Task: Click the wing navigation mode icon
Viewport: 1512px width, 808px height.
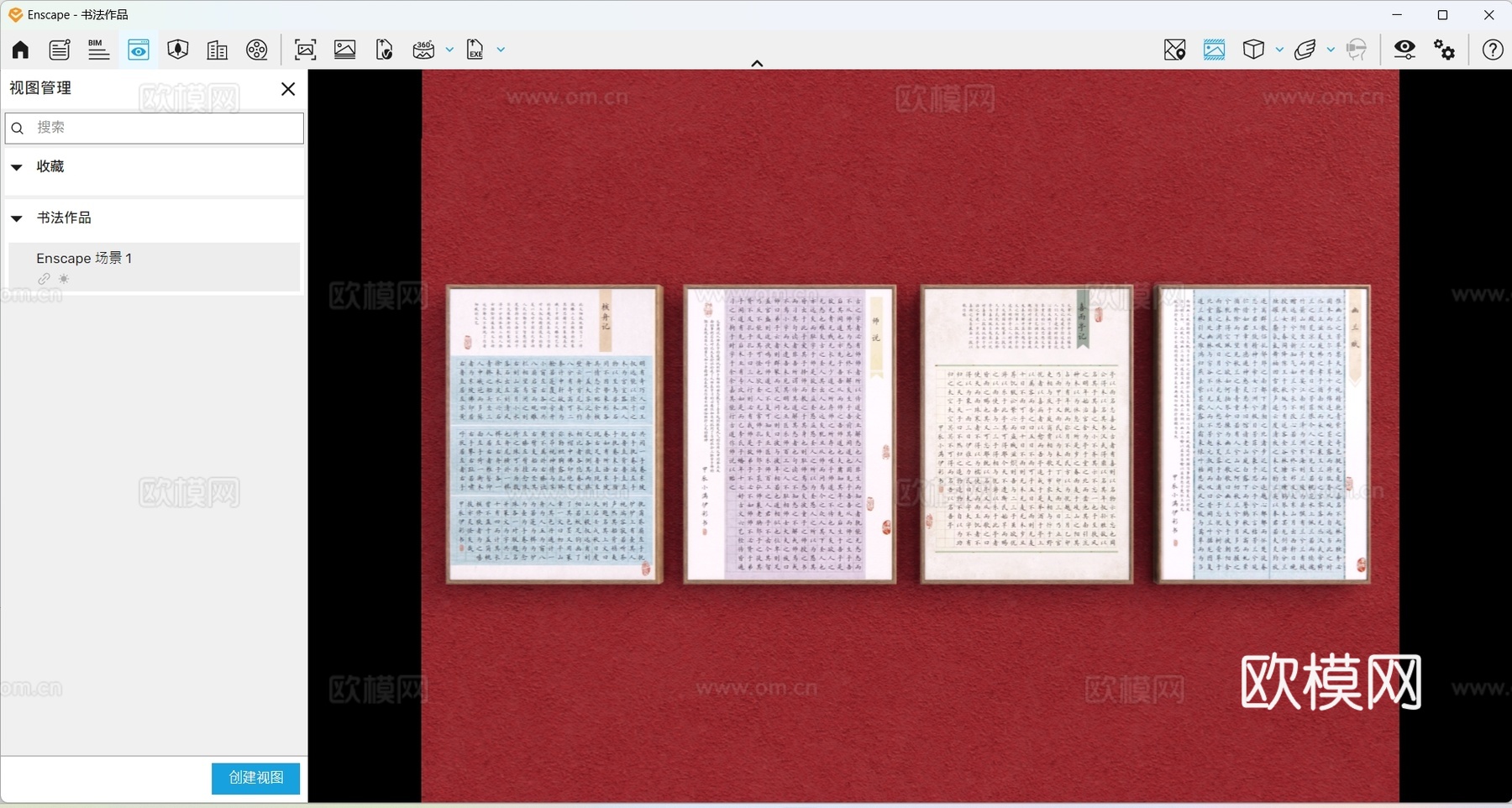Action: (x=1305, y=50)
